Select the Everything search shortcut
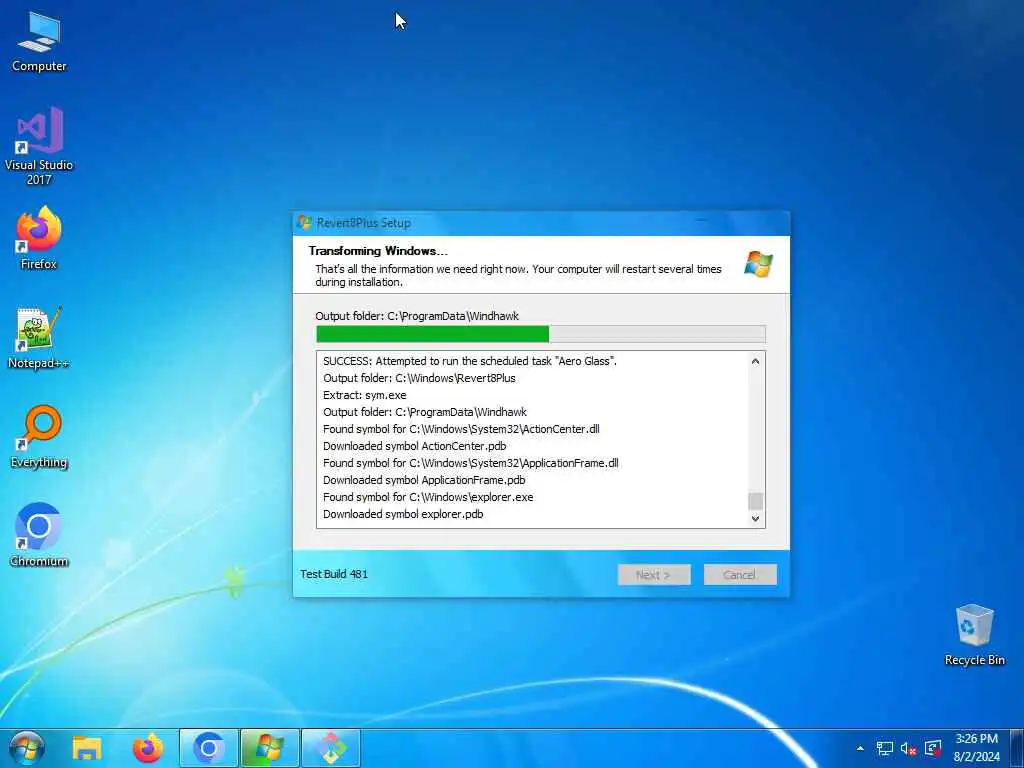The image size is (1024, 768). [x=39, y=437]
